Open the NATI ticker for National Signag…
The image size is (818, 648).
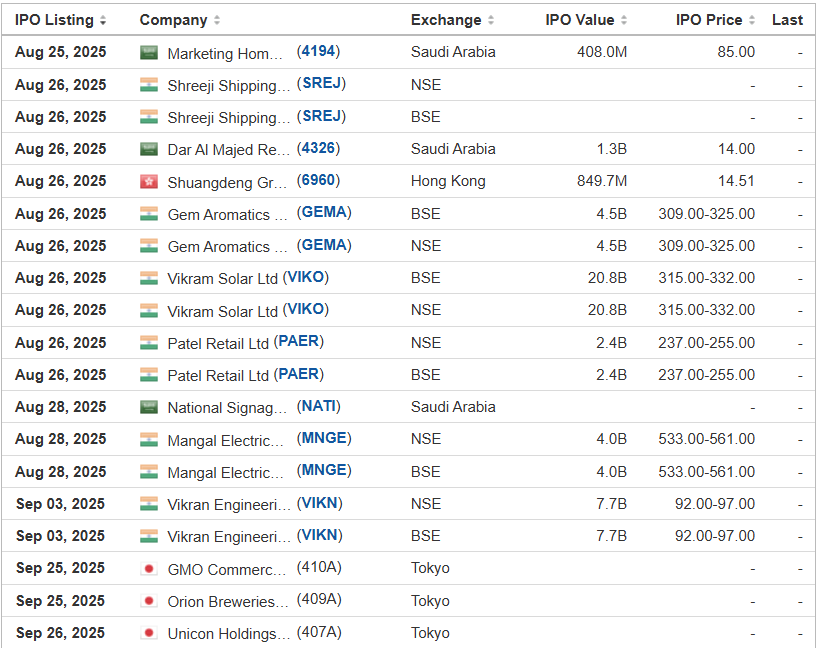tap(319, 406)
